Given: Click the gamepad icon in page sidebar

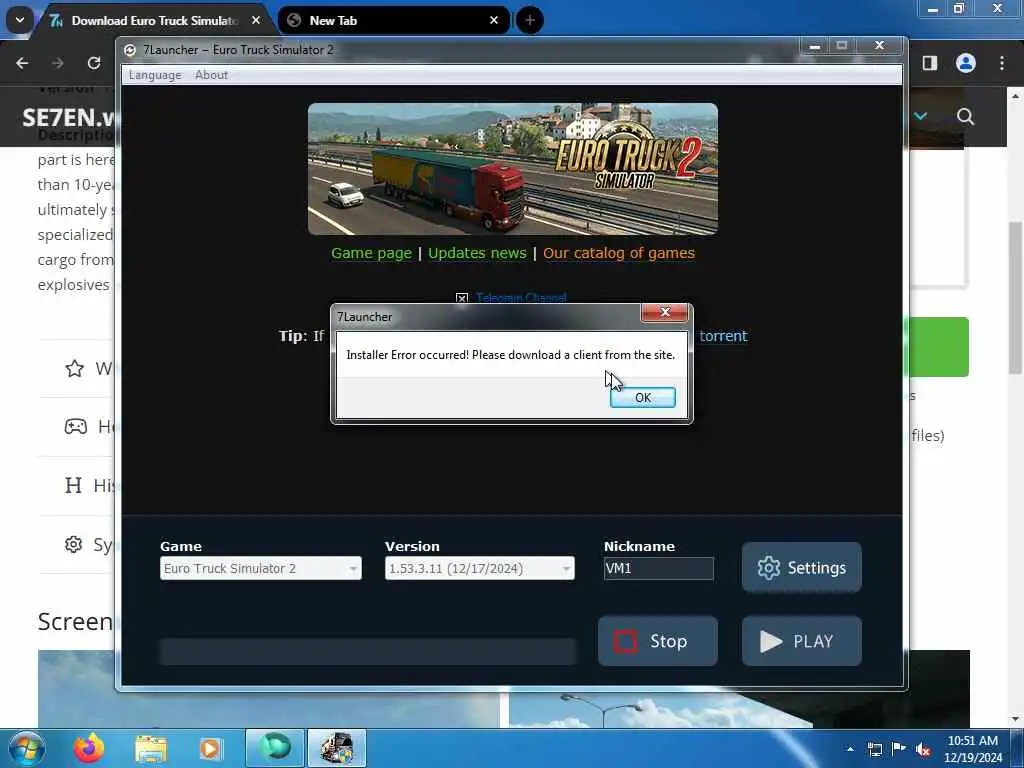Looking at the screenshot, I should (76, 426).
